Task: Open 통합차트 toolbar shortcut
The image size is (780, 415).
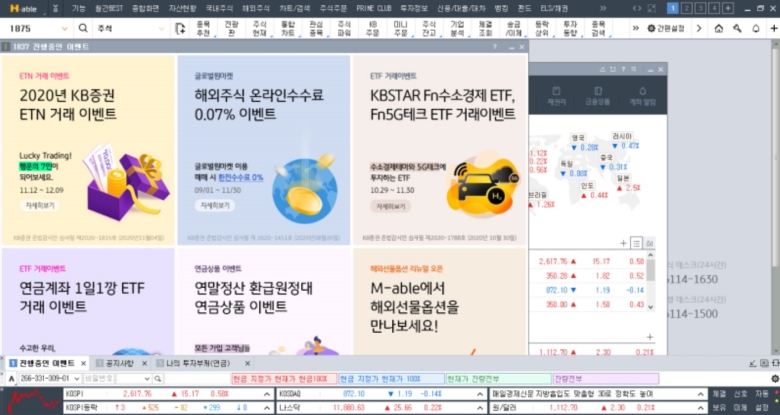Action: pyautogui.click(x=288, y=29)
